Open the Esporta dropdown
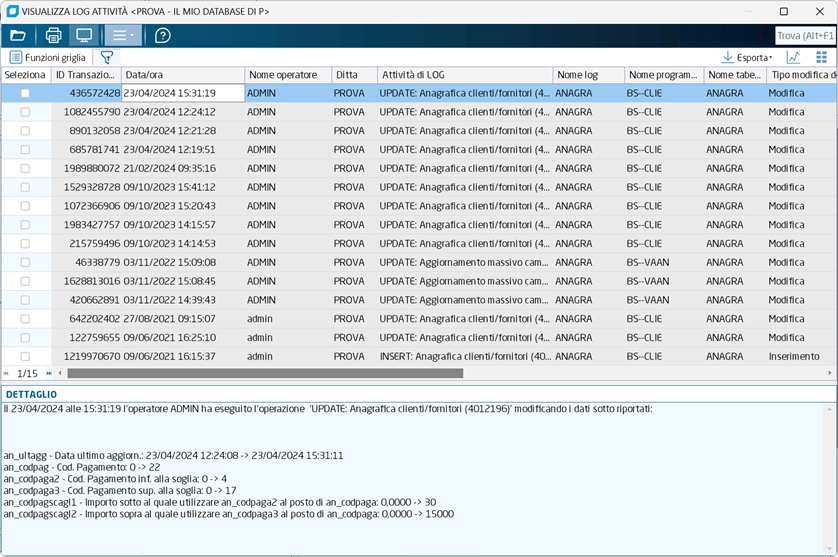 [x=747, y=57]
